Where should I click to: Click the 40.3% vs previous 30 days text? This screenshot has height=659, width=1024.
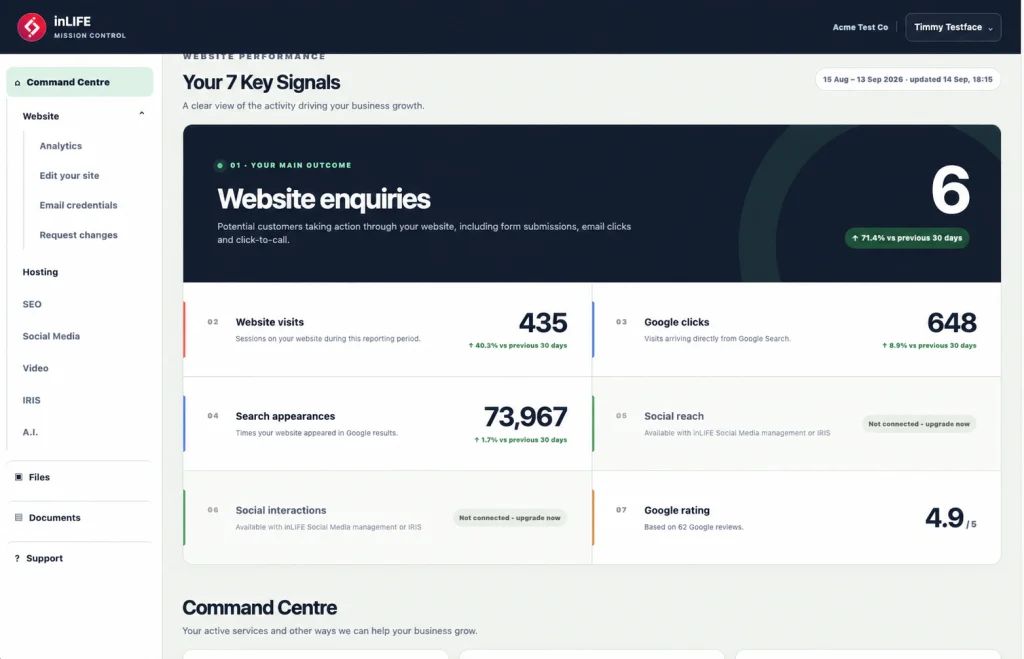tap(517, 346)
